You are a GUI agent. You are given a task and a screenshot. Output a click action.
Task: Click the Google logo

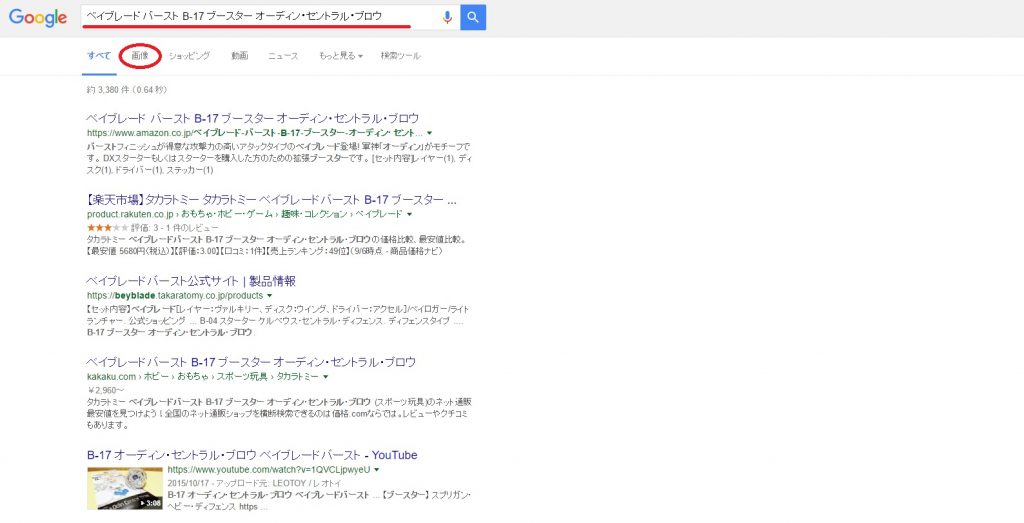tap(38, 18)
